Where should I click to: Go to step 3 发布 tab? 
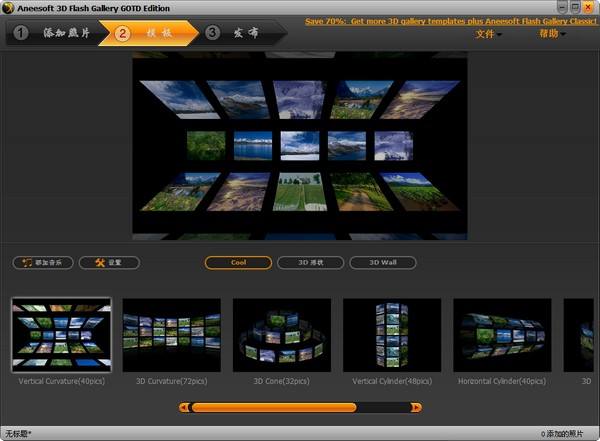click(x=245, y=33)
